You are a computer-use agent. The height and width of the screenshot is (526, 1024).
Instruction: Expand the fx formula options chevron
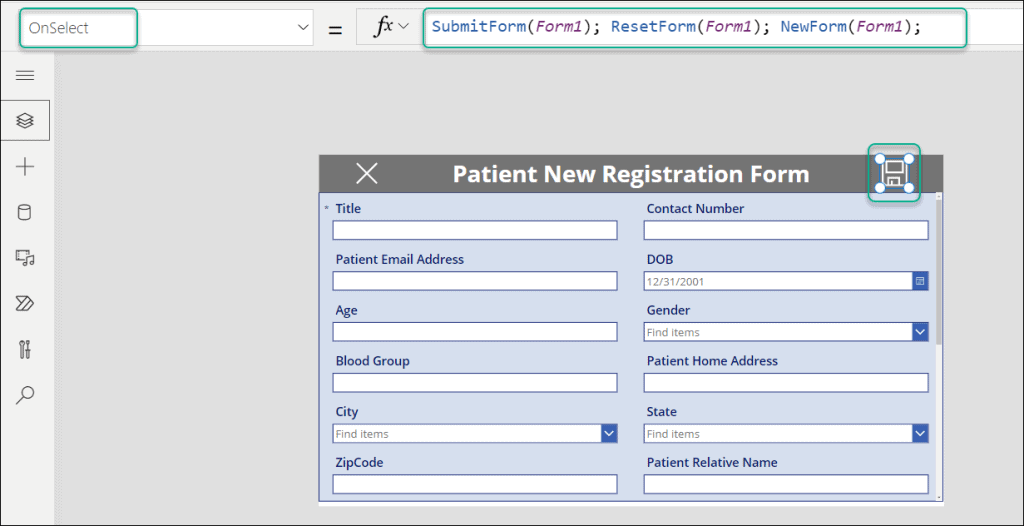coord(403,26)
